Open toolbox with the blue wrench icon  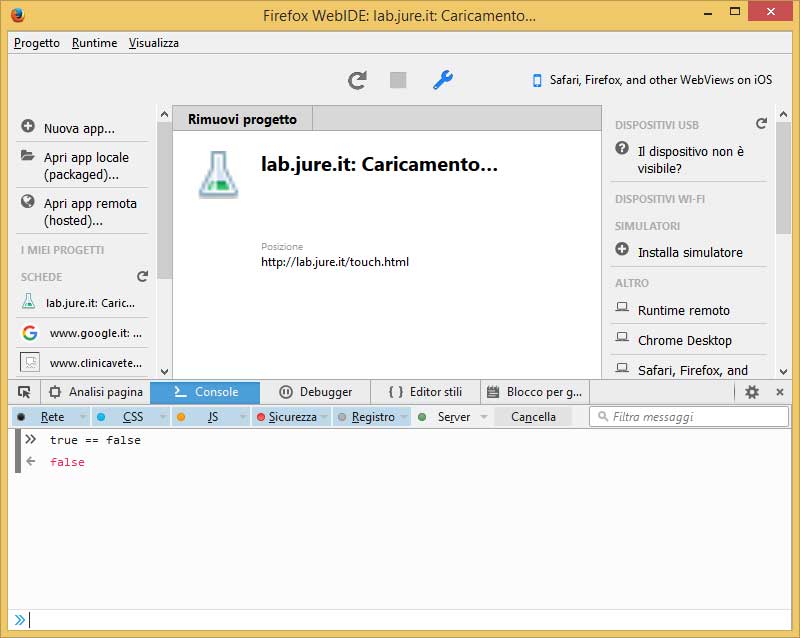coord(443,80)
